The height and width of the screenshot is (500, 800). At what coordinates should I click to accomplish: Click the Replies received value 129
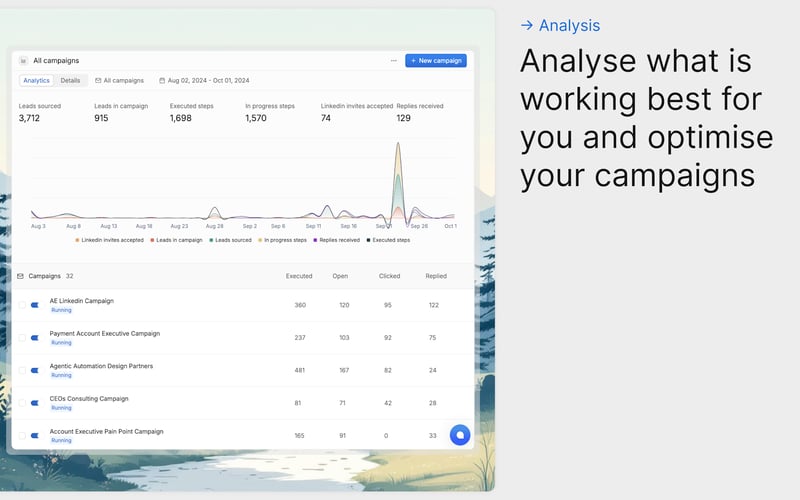[x=404, y=118]
